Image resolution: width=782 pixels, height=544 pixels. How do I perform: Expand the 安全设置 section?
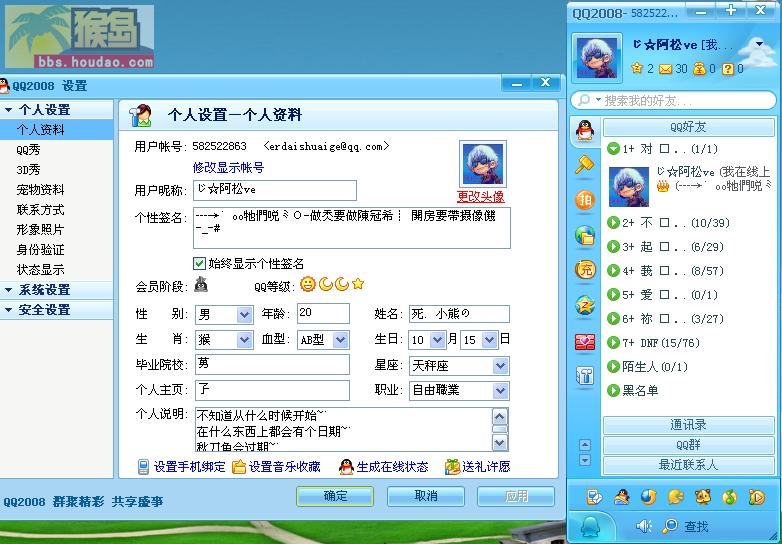tap(8, 310)
